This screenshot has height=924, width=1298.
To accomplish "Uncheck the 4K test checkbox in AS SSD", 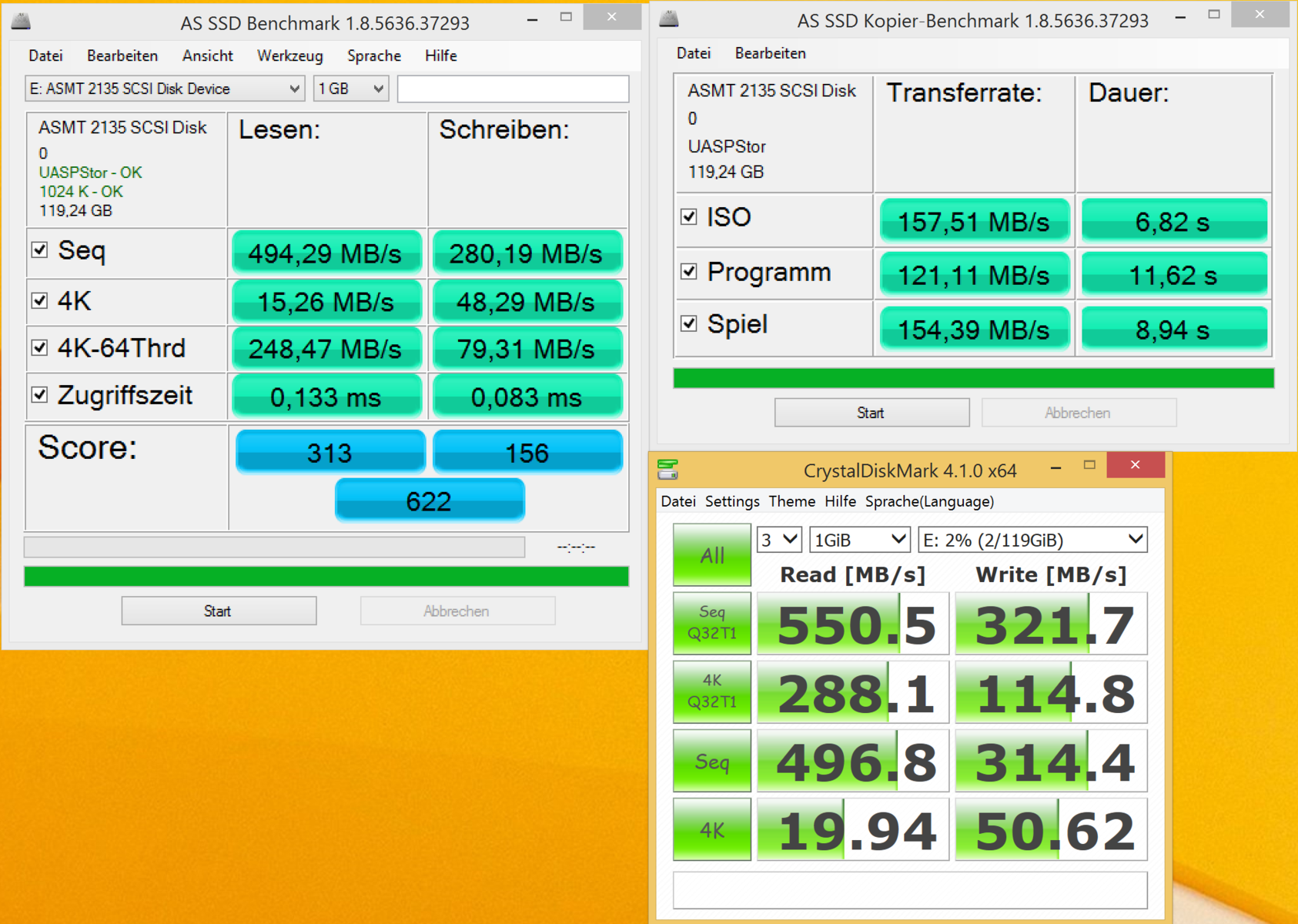I will tap(40, 300).
